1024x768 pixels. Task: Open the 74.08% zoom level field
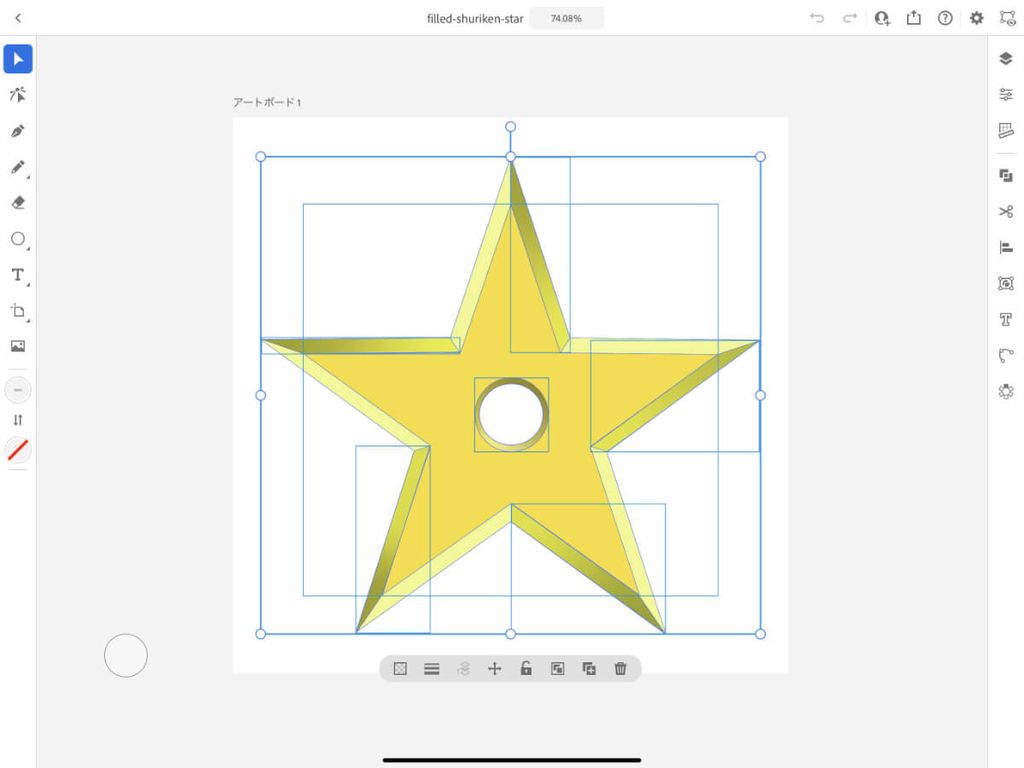click(566, 18)
